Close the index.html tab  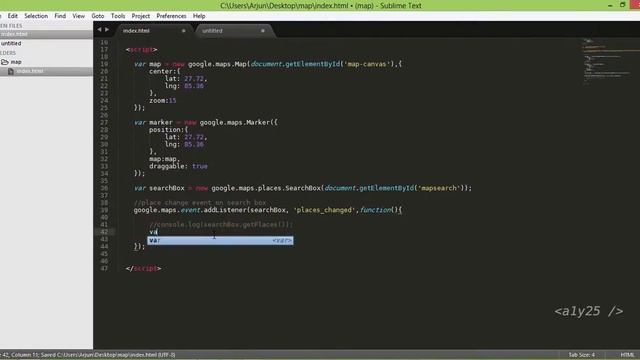183,31
